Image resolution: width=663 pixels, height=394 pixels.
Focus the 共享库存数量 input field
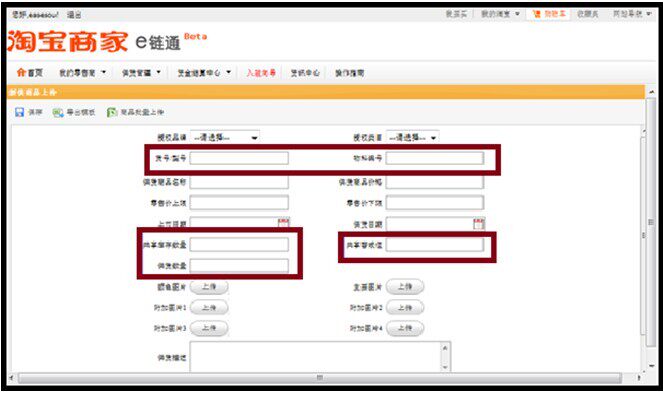point(239,244)
